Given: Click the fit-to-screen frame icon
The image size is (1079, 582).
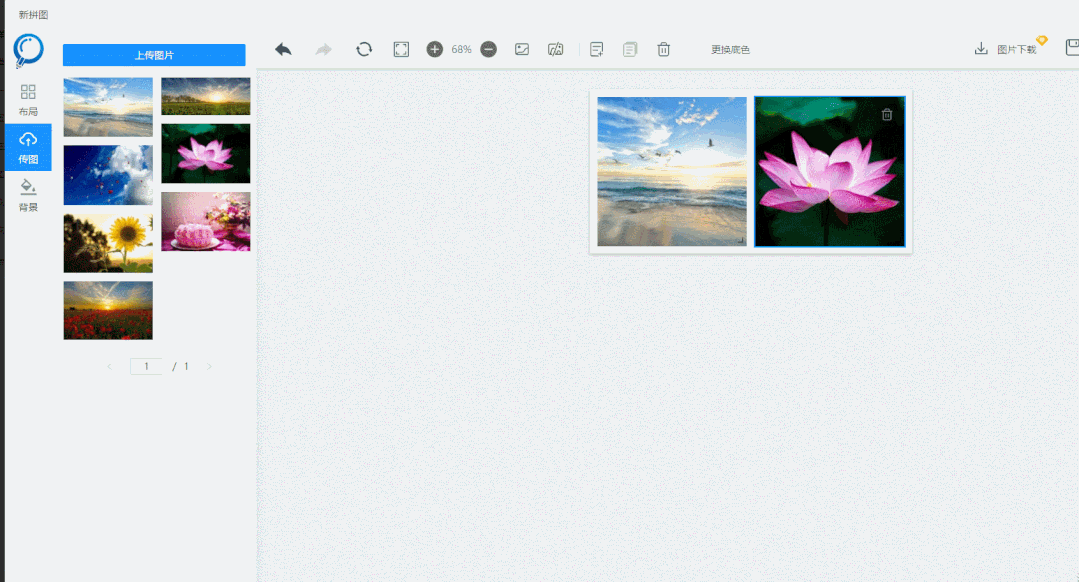Looking at the screenshot, I should coord(401,49).
